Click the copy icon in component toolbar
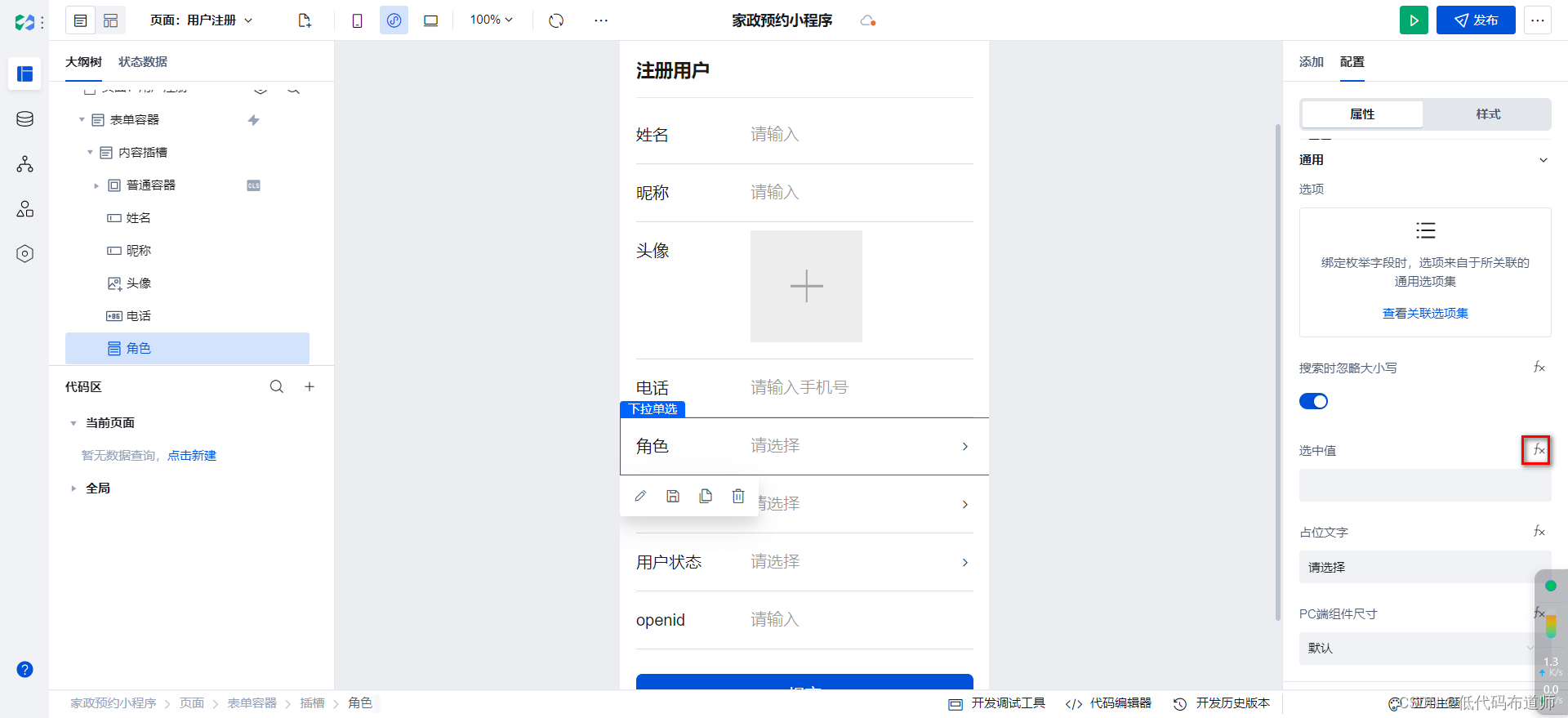The image size is (1568, 718). 706,496
